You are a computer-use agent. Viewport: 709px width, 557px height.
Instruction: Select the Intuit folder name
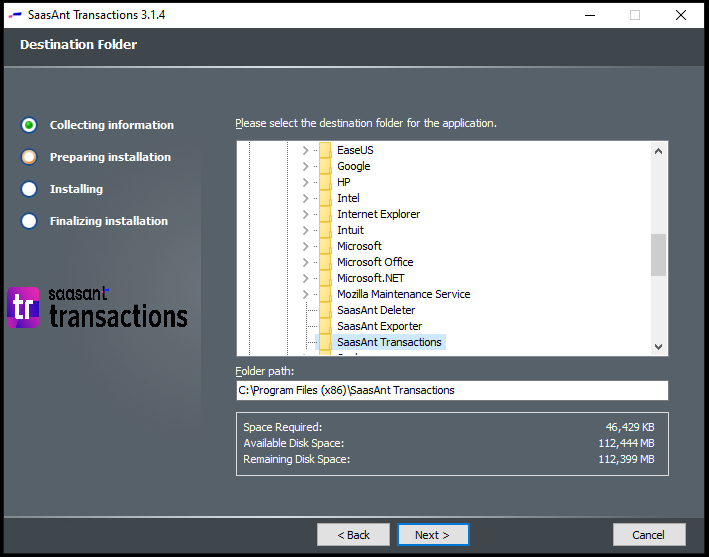(x=350, y=230)
